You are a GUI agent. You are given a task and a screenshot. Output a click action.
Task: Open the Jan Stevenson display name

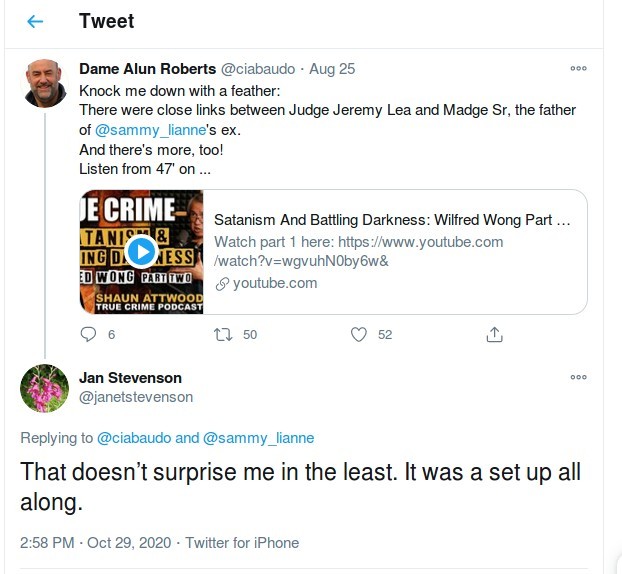click(x=130, y=378)
